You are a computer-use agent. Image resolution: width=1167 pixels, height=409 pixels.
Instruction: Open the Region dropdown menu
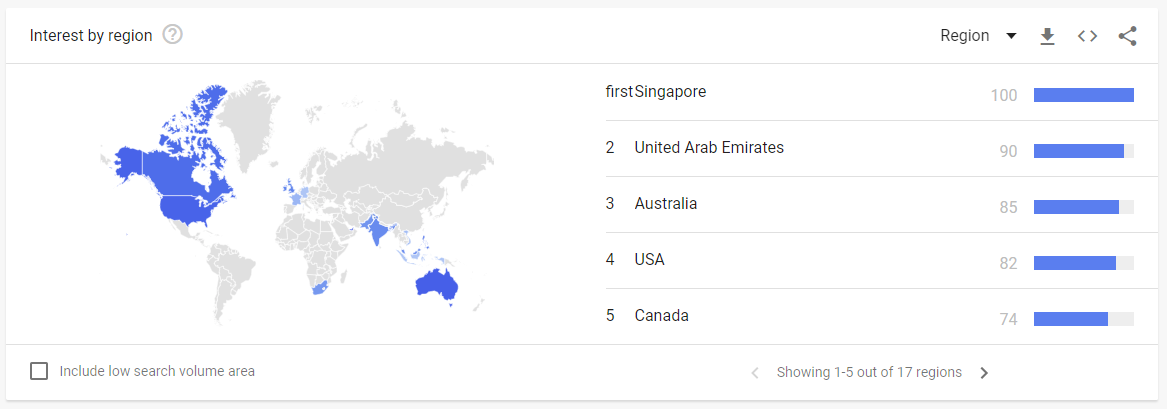pos(978,36)
